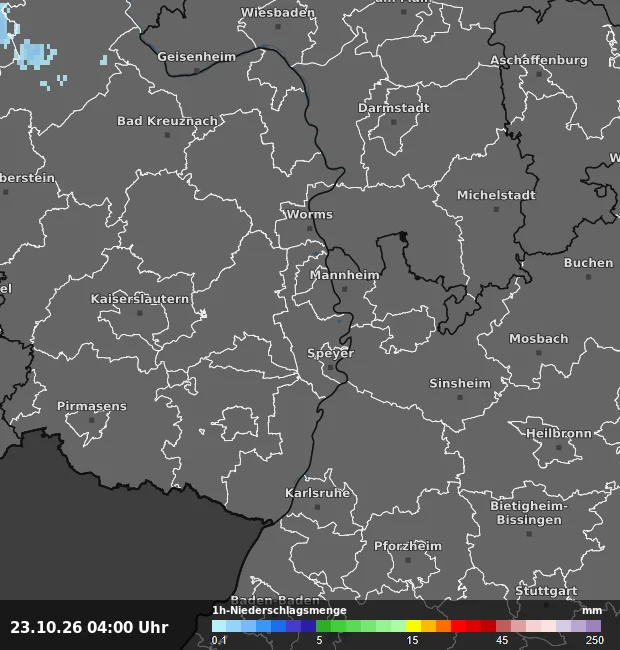This screenshot has width=620, height=650.
Task: Click the Pirmasens city label
Action: tap(92, 406)
